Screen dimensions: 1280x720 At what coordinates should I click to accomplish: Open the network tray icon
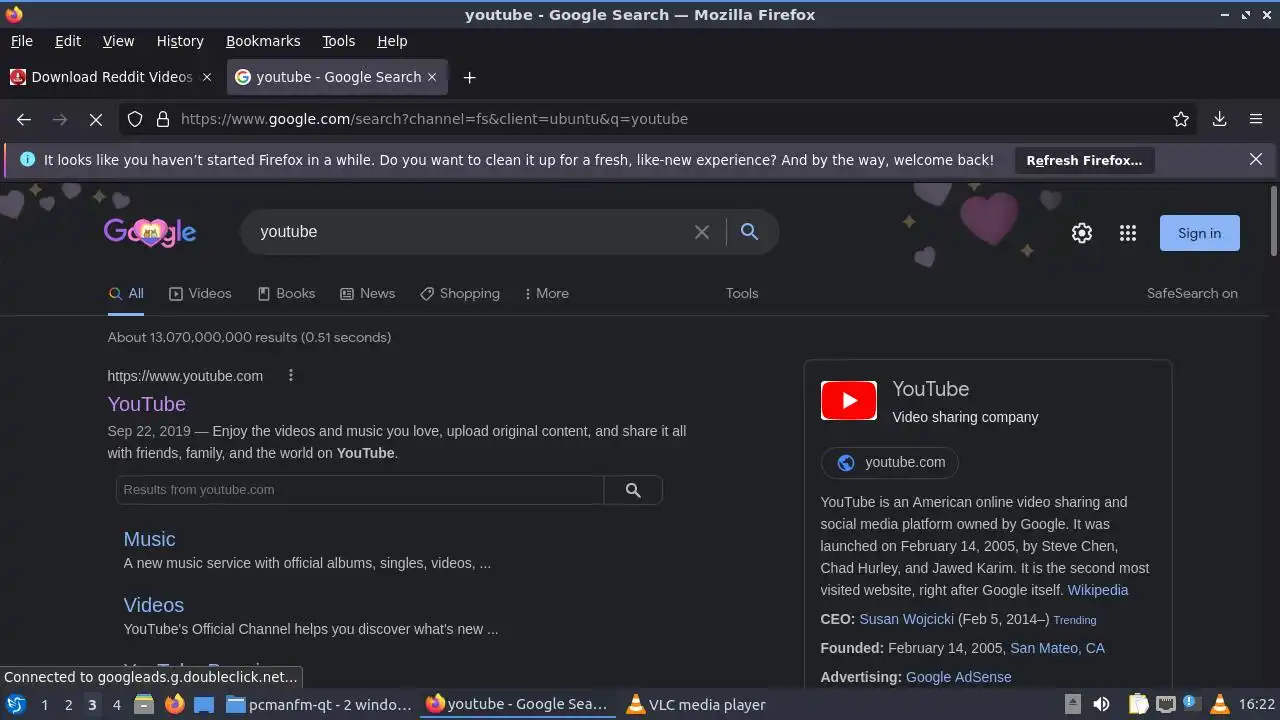point(1165,704)
